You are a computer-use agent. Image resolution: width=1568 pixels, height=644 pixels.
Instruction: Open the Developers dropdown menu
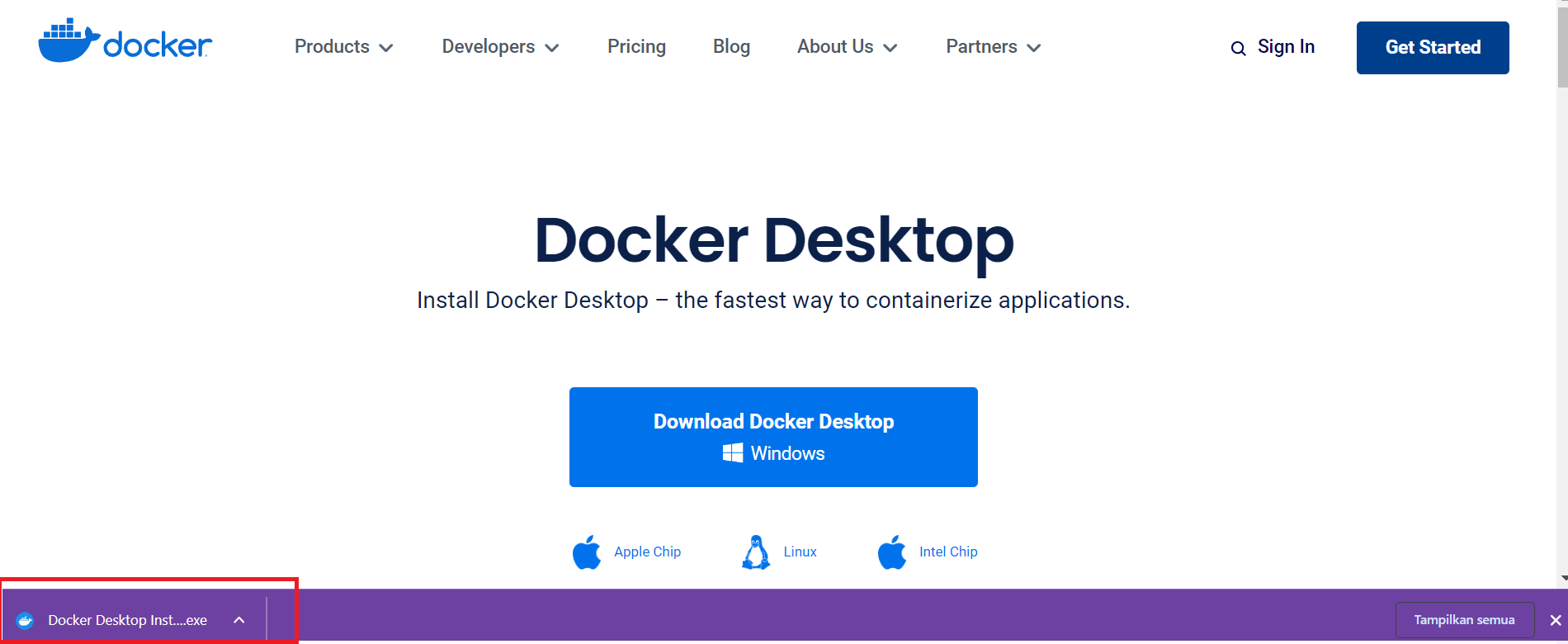(500, 47)
